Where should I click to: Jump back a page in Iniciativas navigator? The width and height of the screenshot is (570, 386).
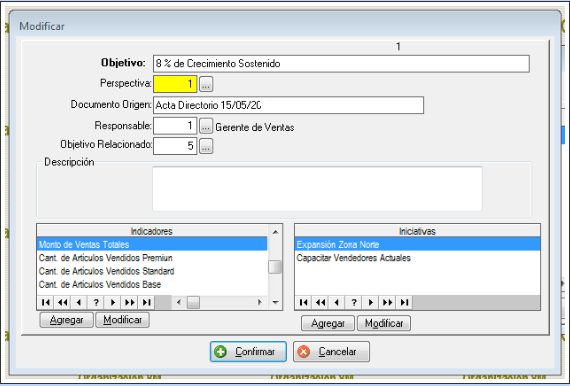320,302
